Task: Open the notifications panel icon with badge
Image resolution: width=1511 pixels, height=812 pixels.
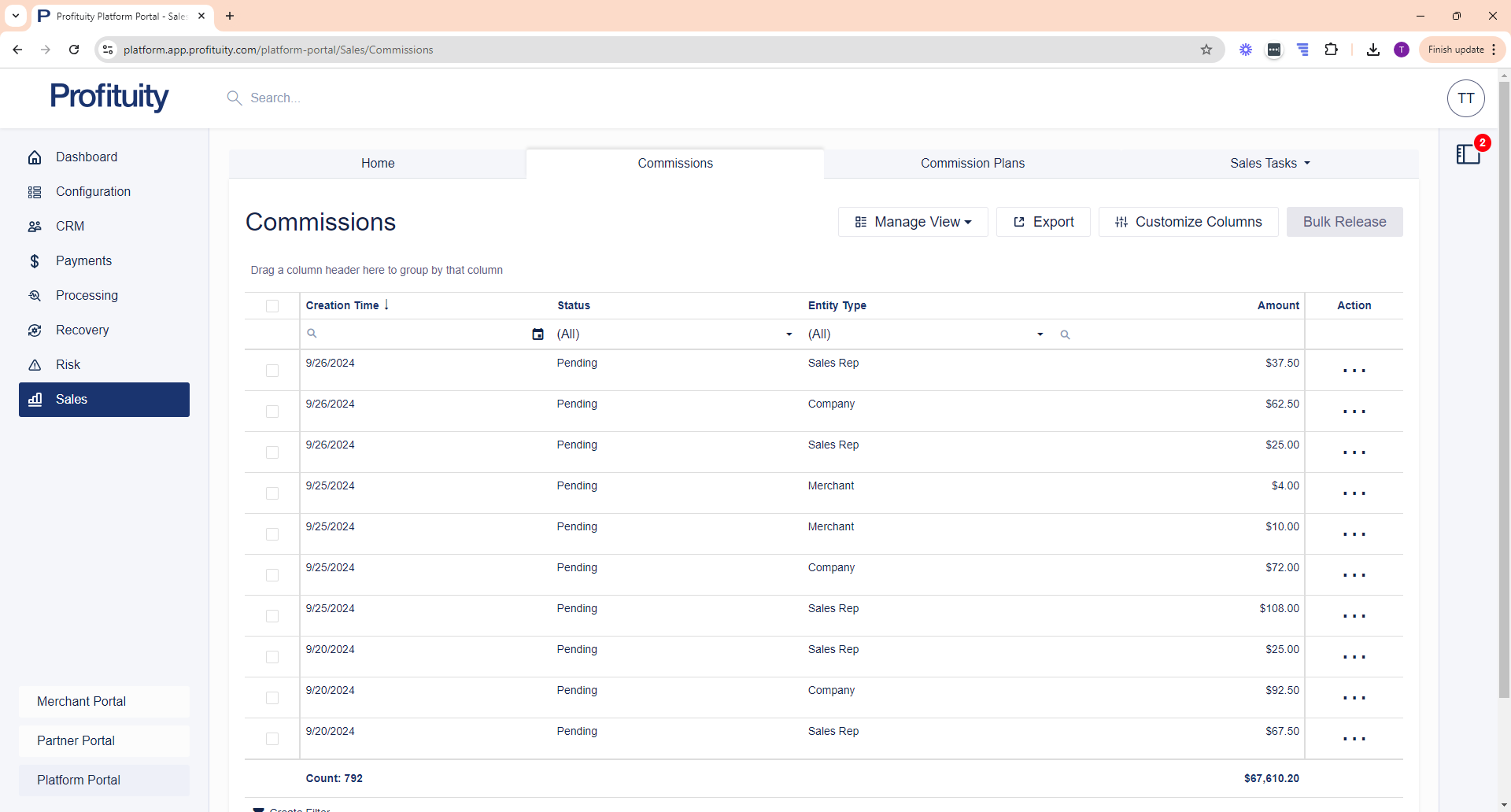Action: pyautogui.click(x=1469, y=153)
